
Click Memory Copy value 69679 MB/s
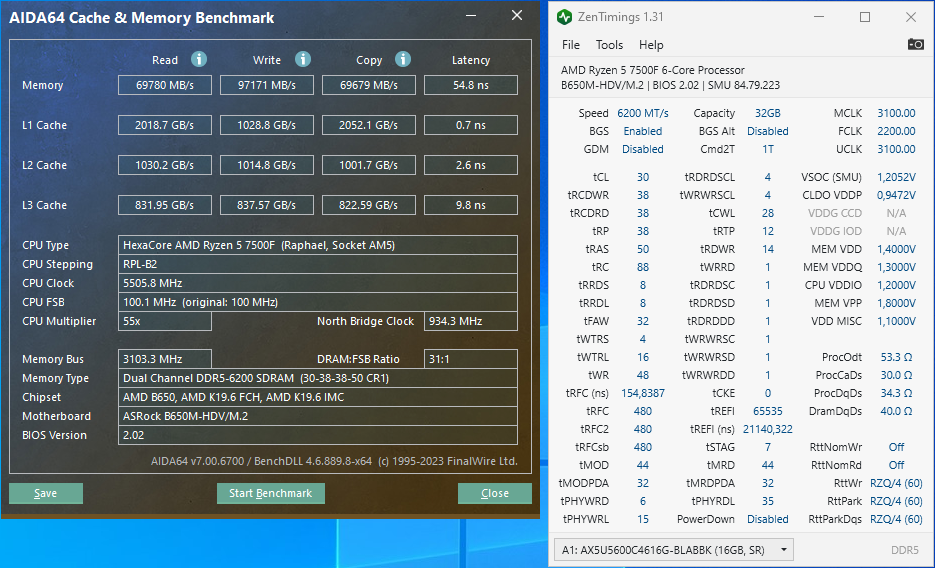click(369, 85)
